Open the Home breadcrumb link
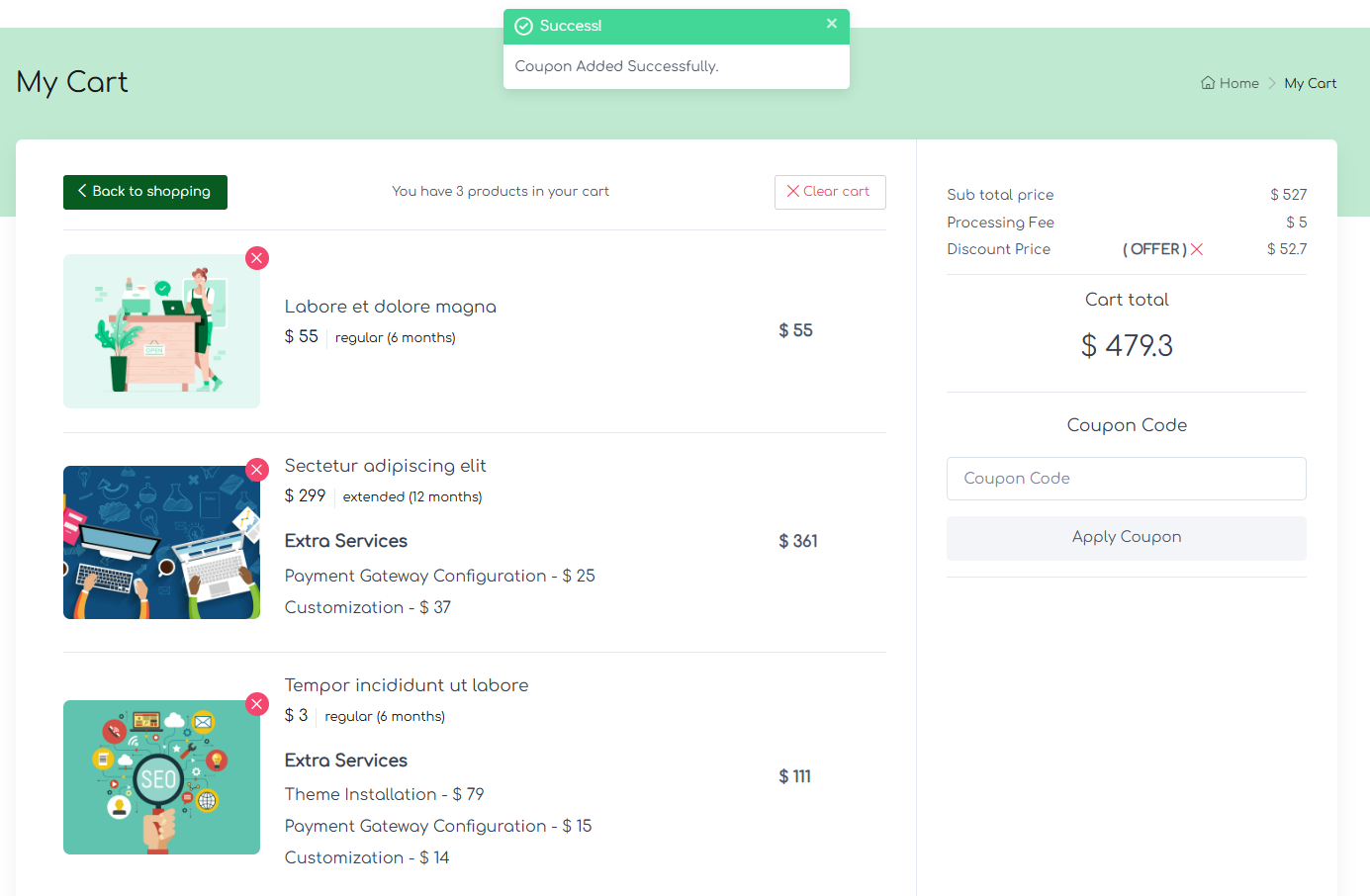This screenshot has width=1370, height=896. pos(1238,83)
